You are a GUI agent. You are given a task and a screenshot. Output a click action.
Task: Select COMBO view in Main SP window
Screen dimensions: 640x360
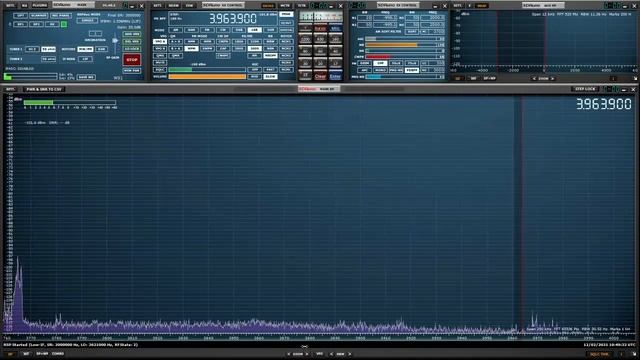tap(58, 354)
